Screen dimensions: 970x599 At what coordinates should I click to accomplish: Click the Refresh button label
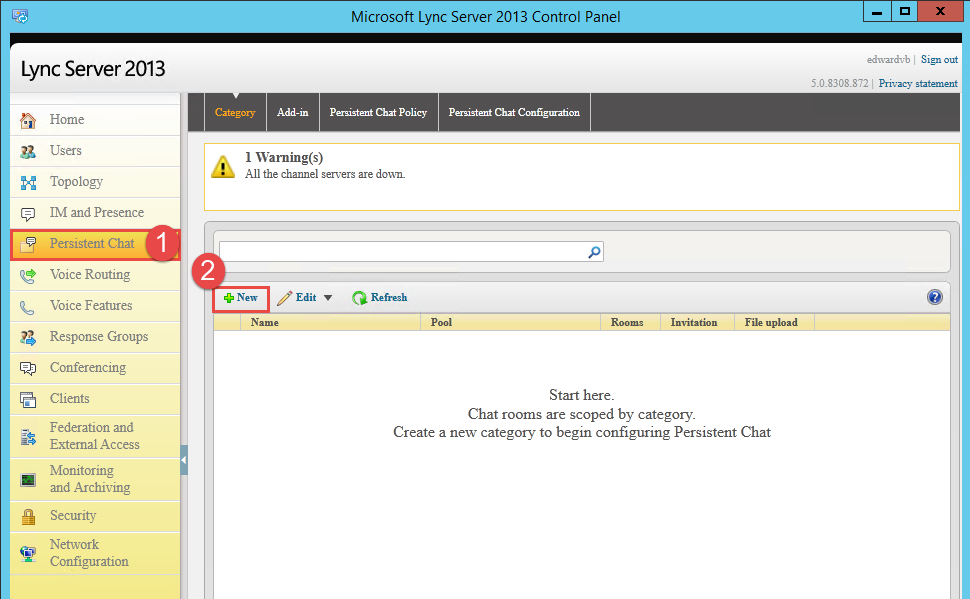tap(388, 298)
